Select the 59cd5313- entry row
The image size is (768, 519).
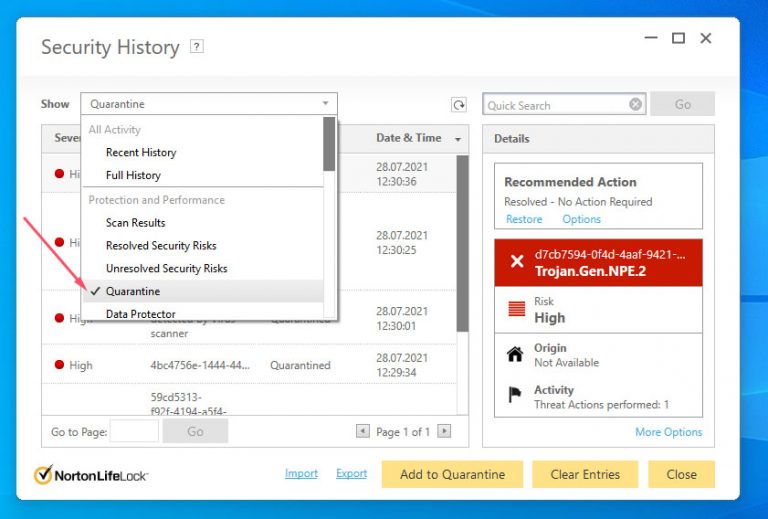[249, 400]
